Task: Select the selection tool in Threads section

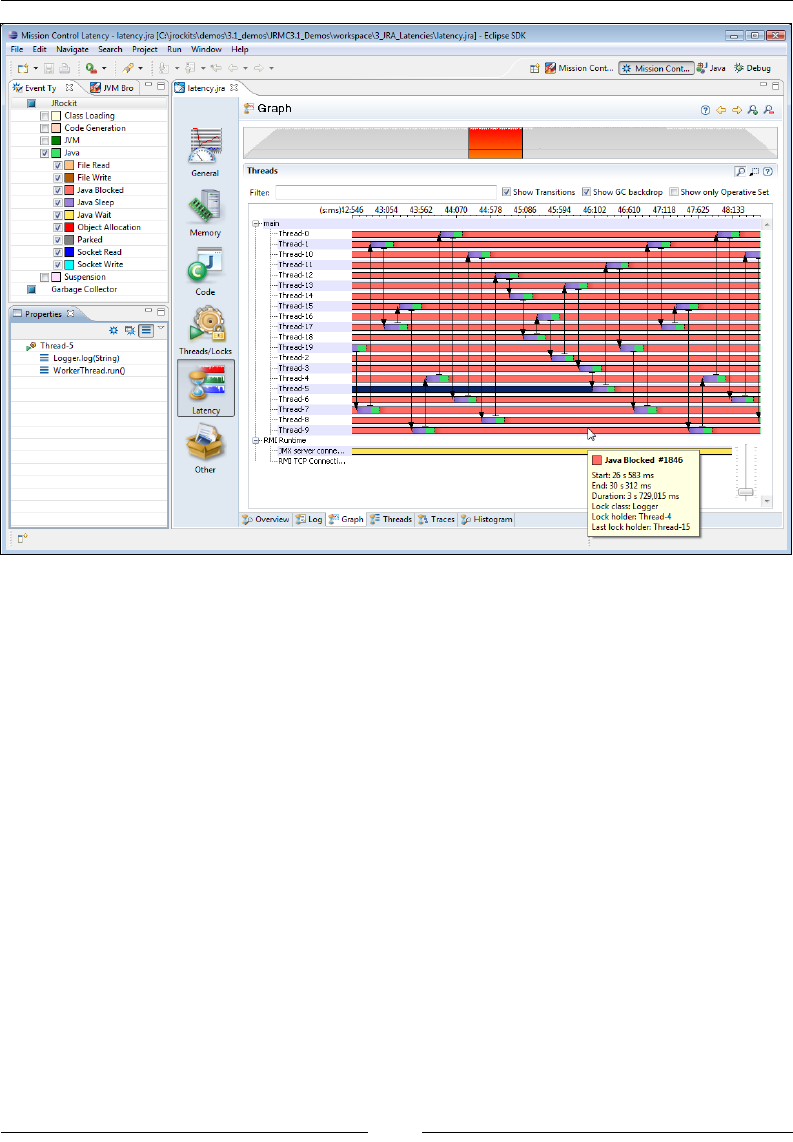Action: point(754,171)
